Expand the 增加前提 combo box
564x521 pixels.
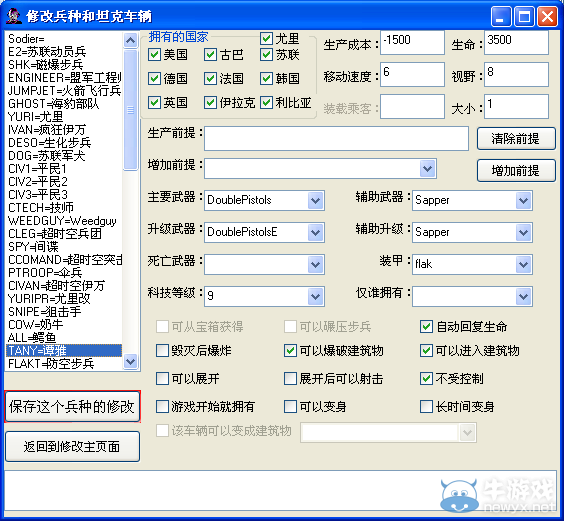click(x=428, y=168)
